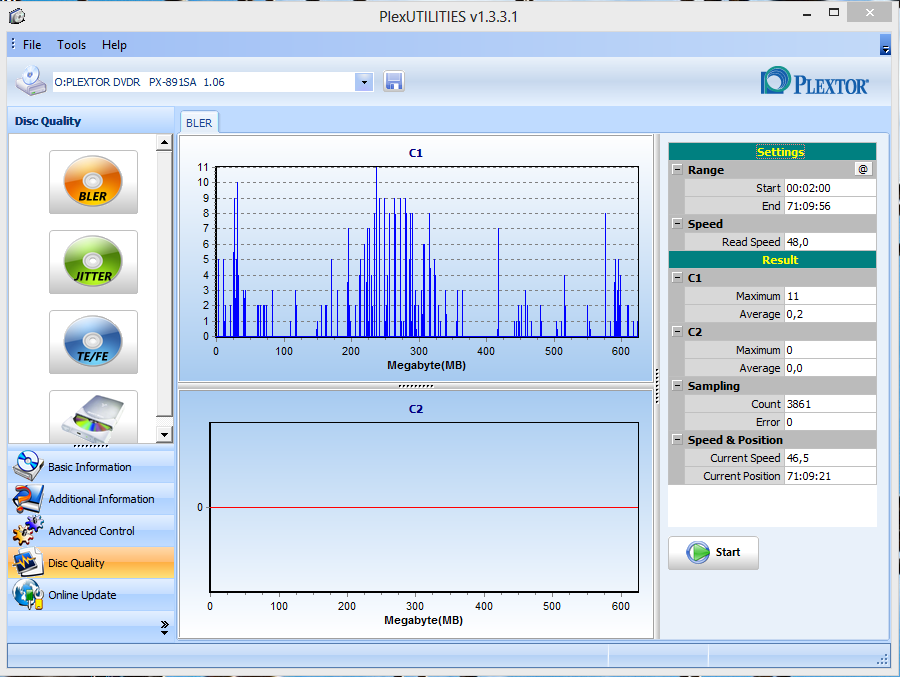Open the File menu
Screen dimensions: 900x677
[32, 45]
